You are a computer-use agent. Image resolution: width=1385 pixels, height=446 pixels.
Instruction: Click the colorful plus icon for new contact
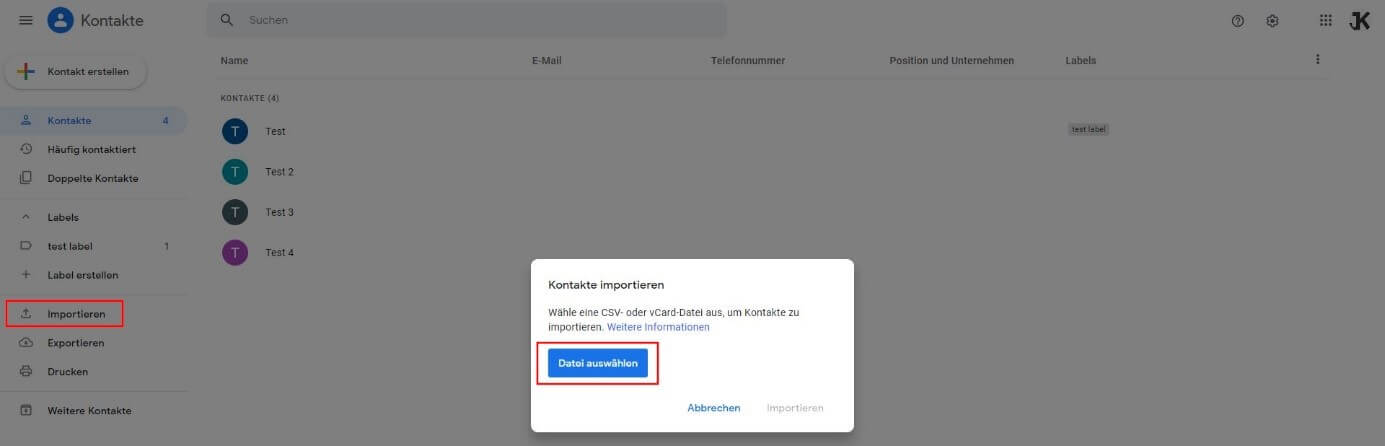click(x=27, y=72)
